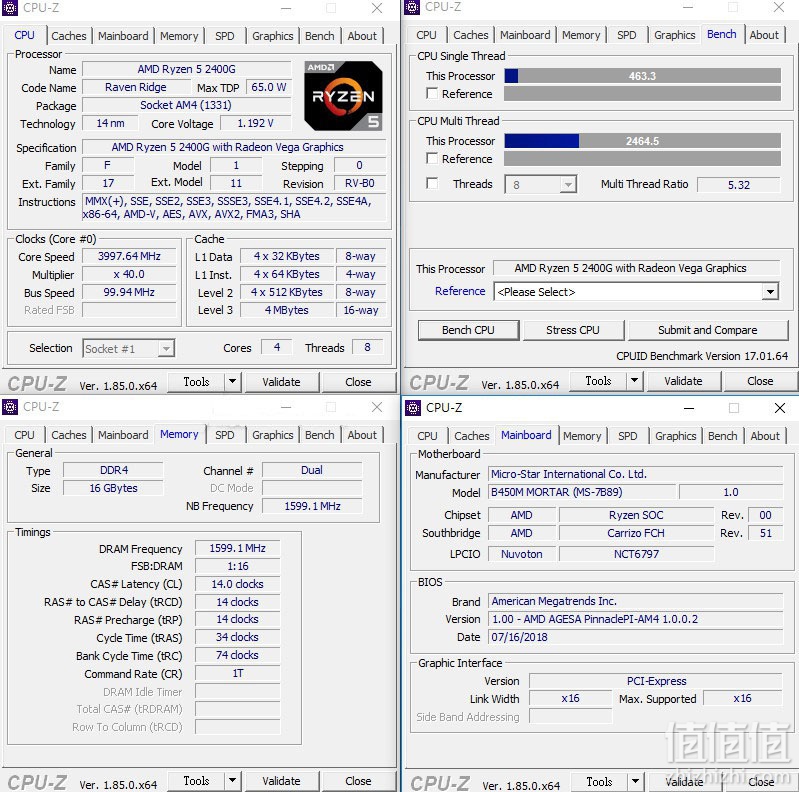The height and width of the screenshot is (792, 799).
Task: Click the CPU-Z app icon in the Memory window title bar
Action: point(10,407)
